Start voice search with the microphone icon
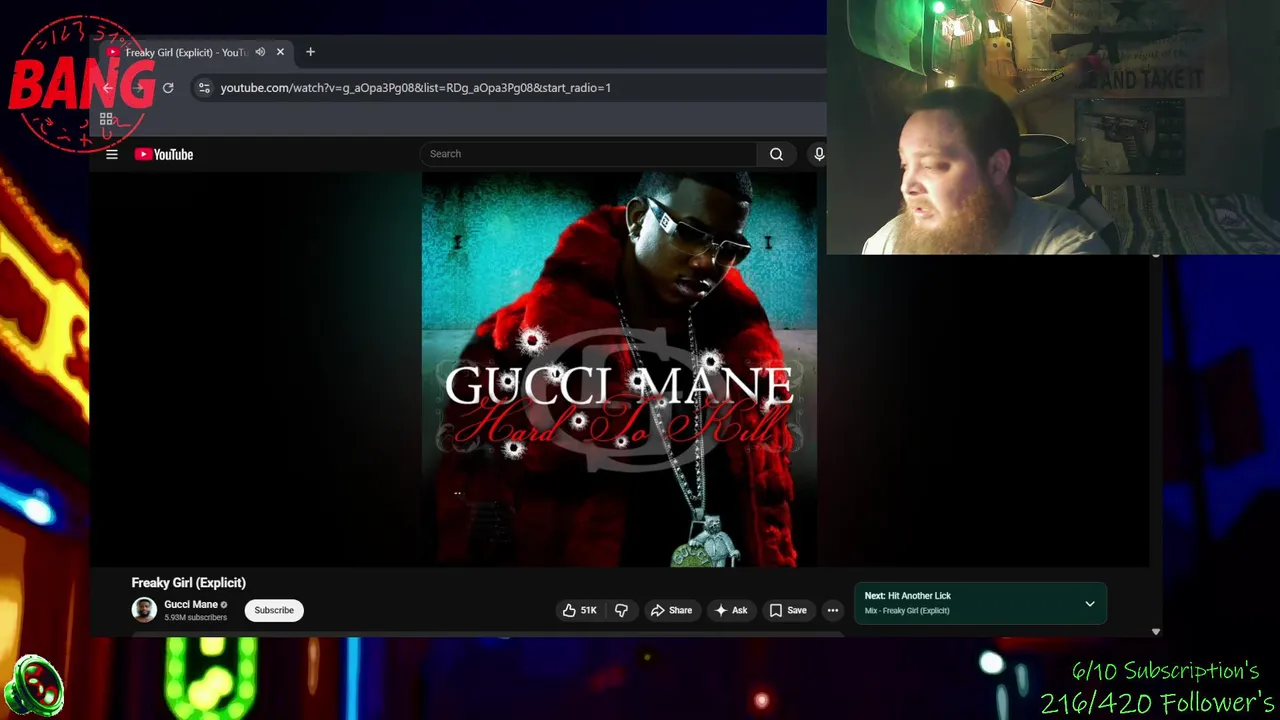The image size is (1280, 720). [x=819, y=154]
